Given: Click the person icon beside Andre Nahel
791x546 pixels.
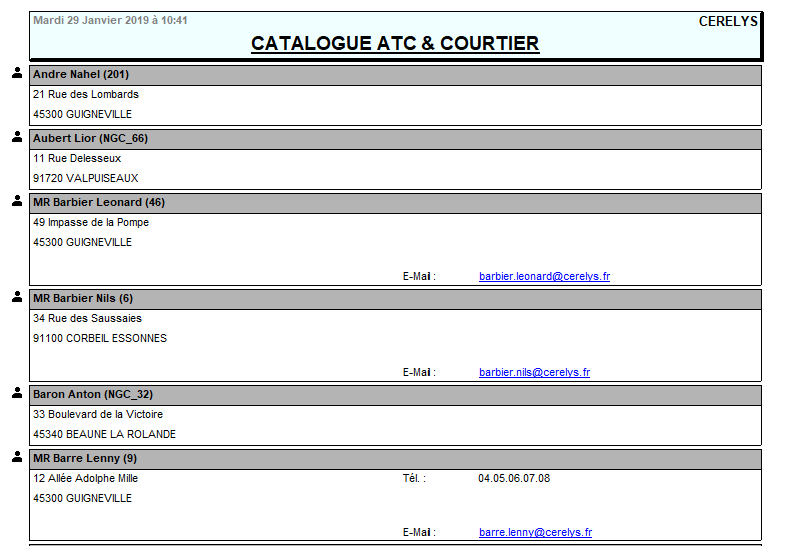Looking at the screenshot, I should [17, 73].
